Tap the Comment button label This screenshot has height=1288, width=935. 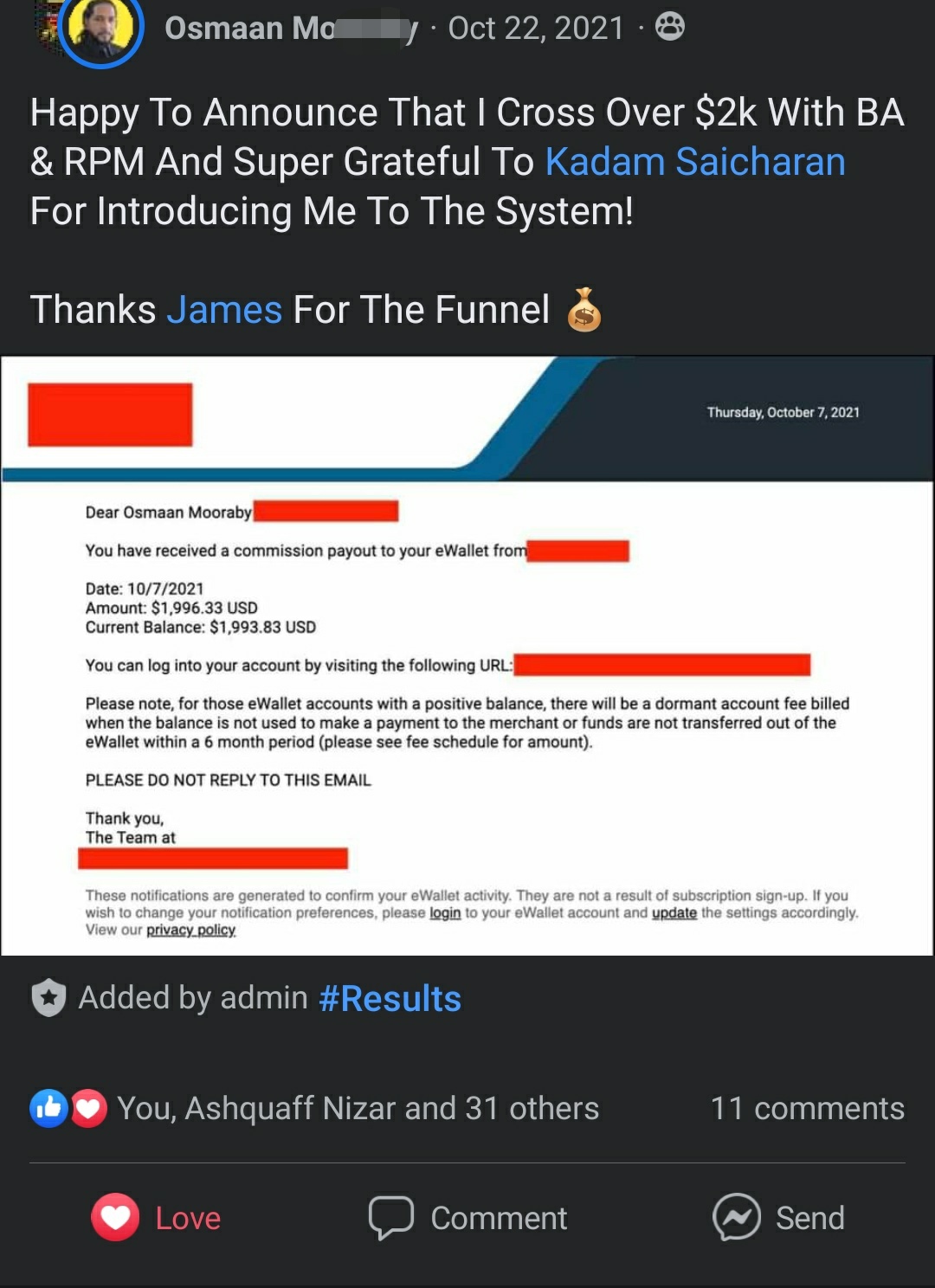click(499, 1218)
